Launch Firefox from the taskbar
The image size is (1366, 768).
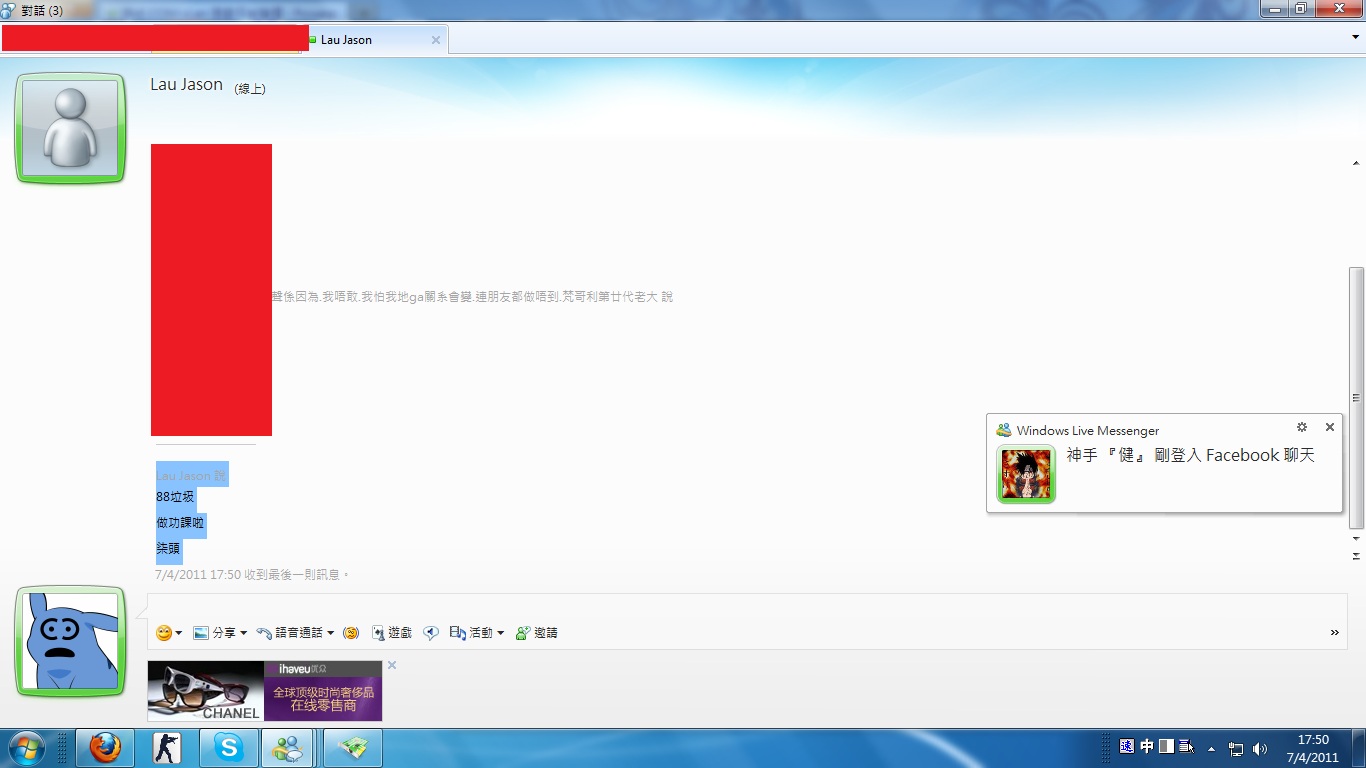pyautogui.click(x=105, y=748)
